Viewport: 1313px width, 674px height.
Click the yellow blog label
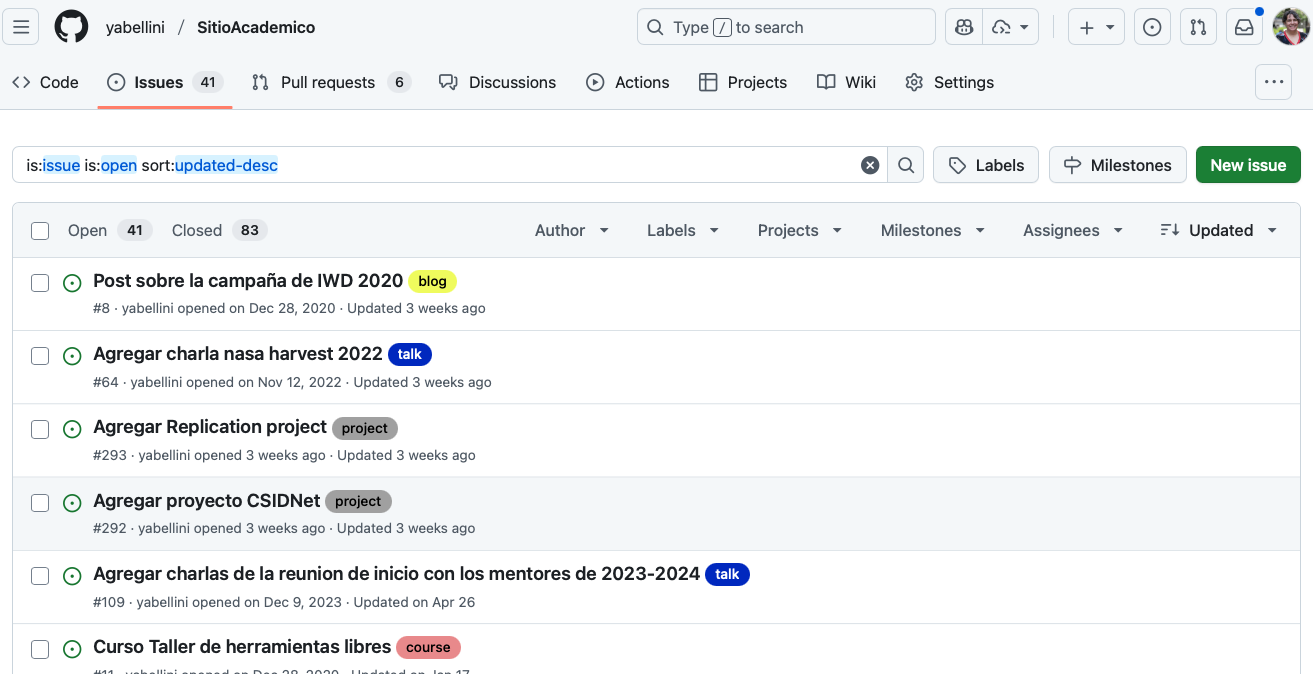(432, 282)
